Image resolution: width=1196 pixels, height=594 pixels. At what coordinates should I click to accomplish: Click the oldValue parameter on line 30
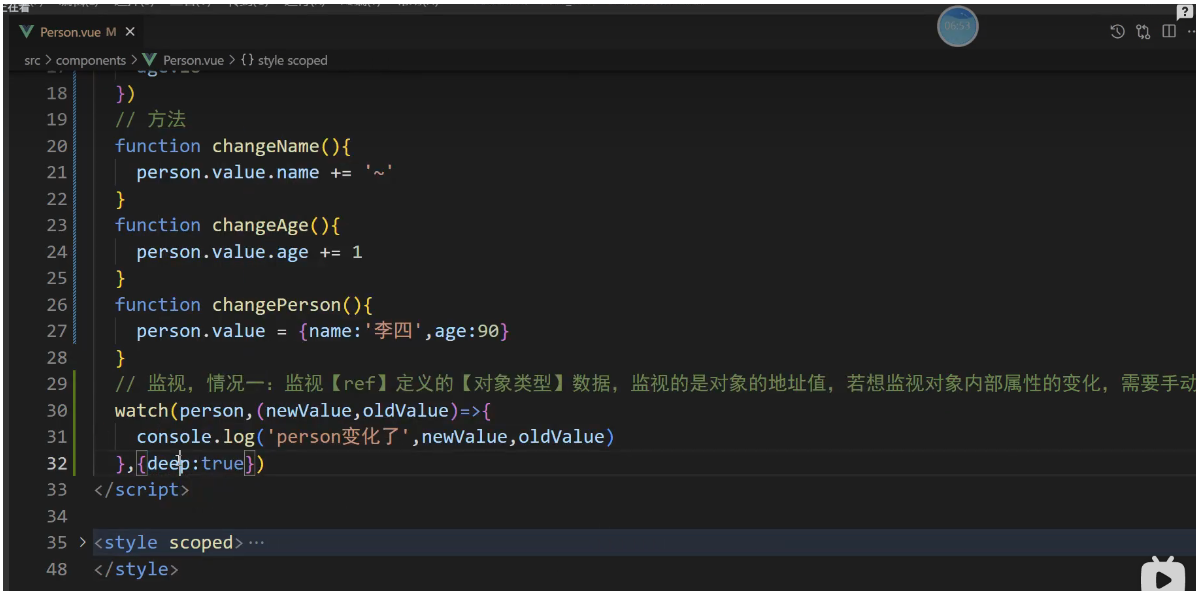[406, 411]
